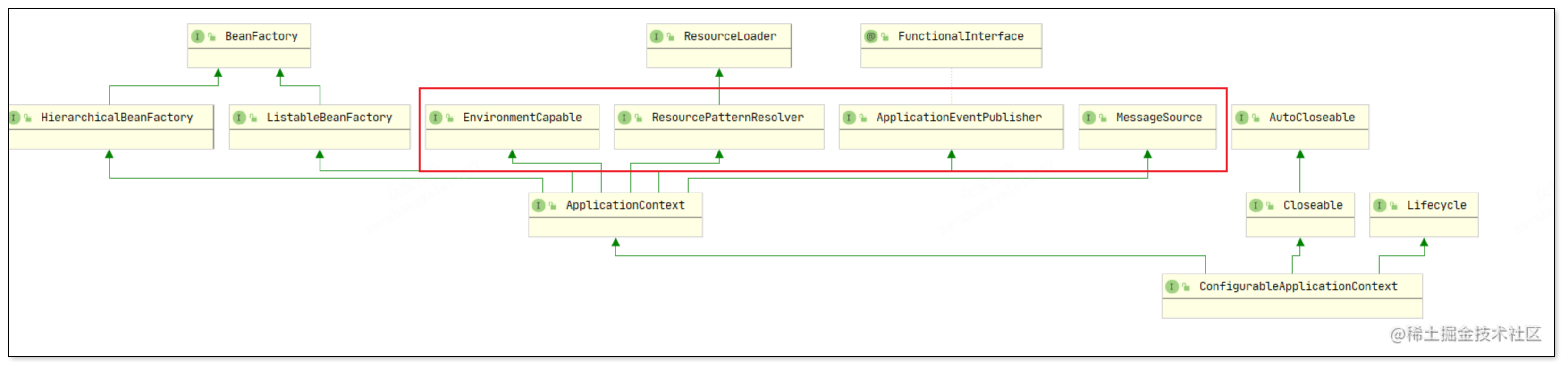
Task: Select the ConfigurableApplicationContext node label
Action: [x=1298, y=286]
